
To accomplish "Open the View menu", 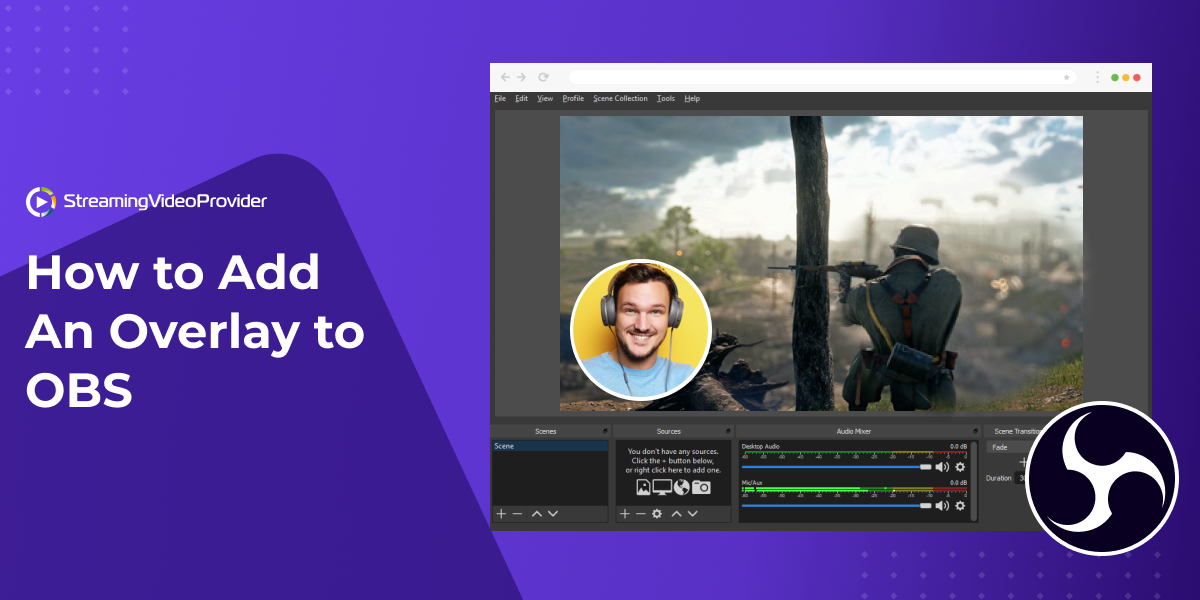I will [x=545, y=99].
